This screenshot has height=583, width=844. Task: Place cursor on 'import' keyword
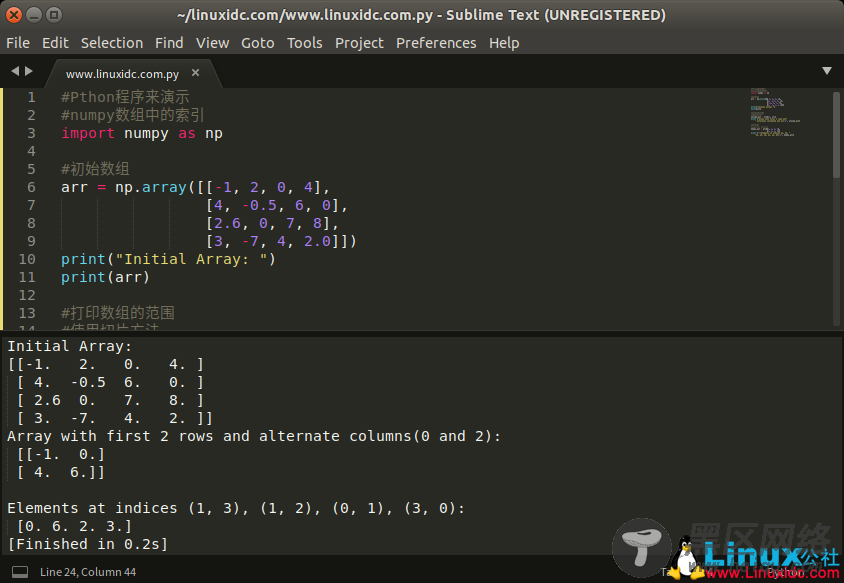(x=88, y=133)
